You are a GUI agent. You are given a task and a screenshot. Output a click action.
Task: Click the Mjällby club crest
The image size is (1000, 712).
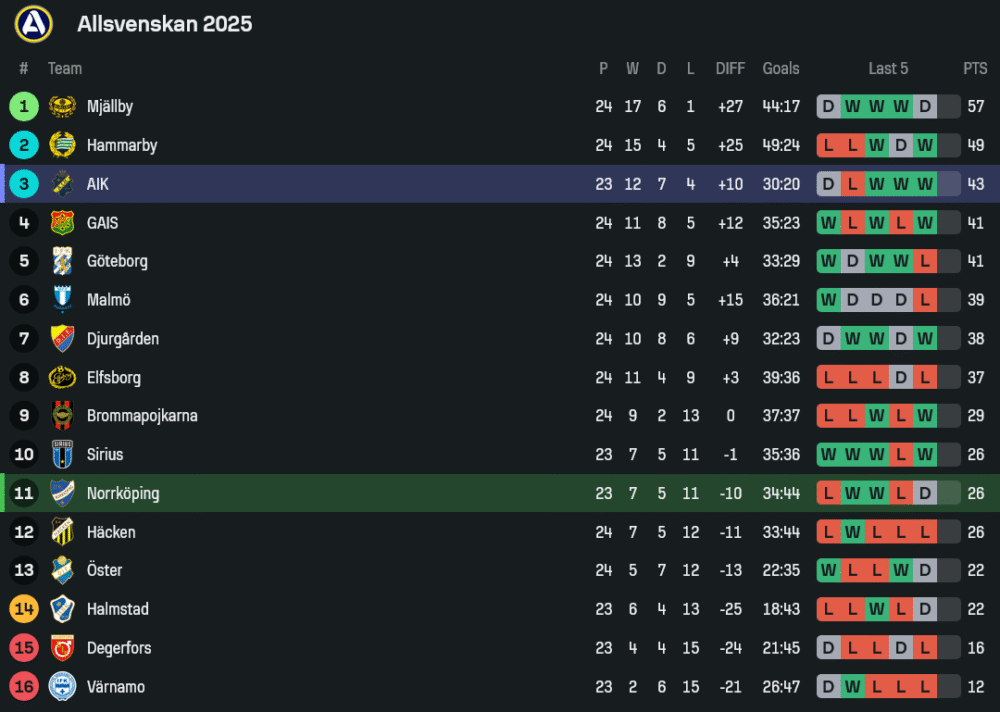click(62, 107)
